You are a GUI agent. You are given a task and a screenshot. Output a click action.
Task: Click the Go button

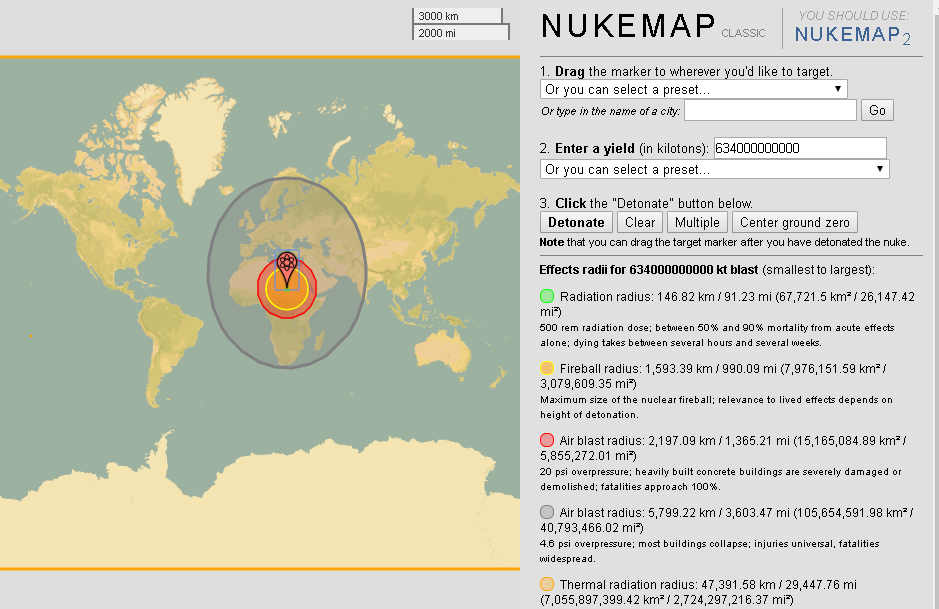(877, 110)
